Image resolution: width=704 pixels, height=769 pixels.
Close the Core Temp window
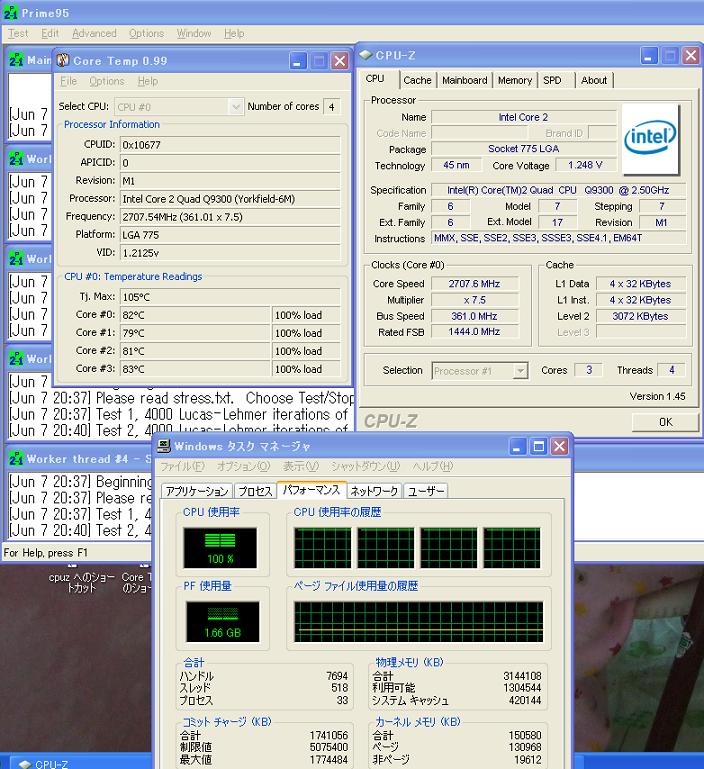(339, 61)
